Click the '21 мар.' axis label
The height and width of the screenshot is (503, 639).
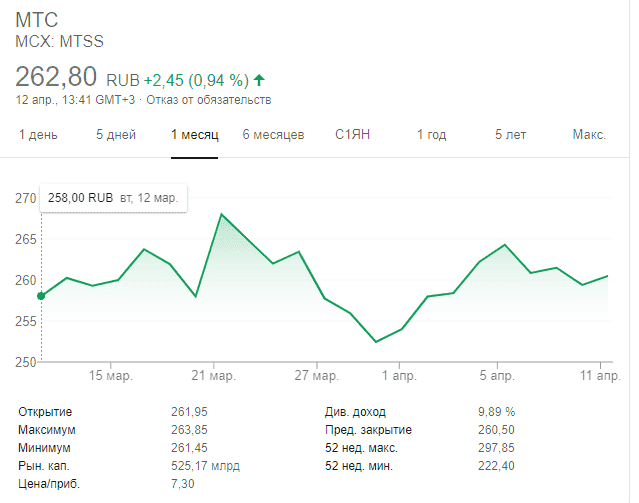coord(214,375)
